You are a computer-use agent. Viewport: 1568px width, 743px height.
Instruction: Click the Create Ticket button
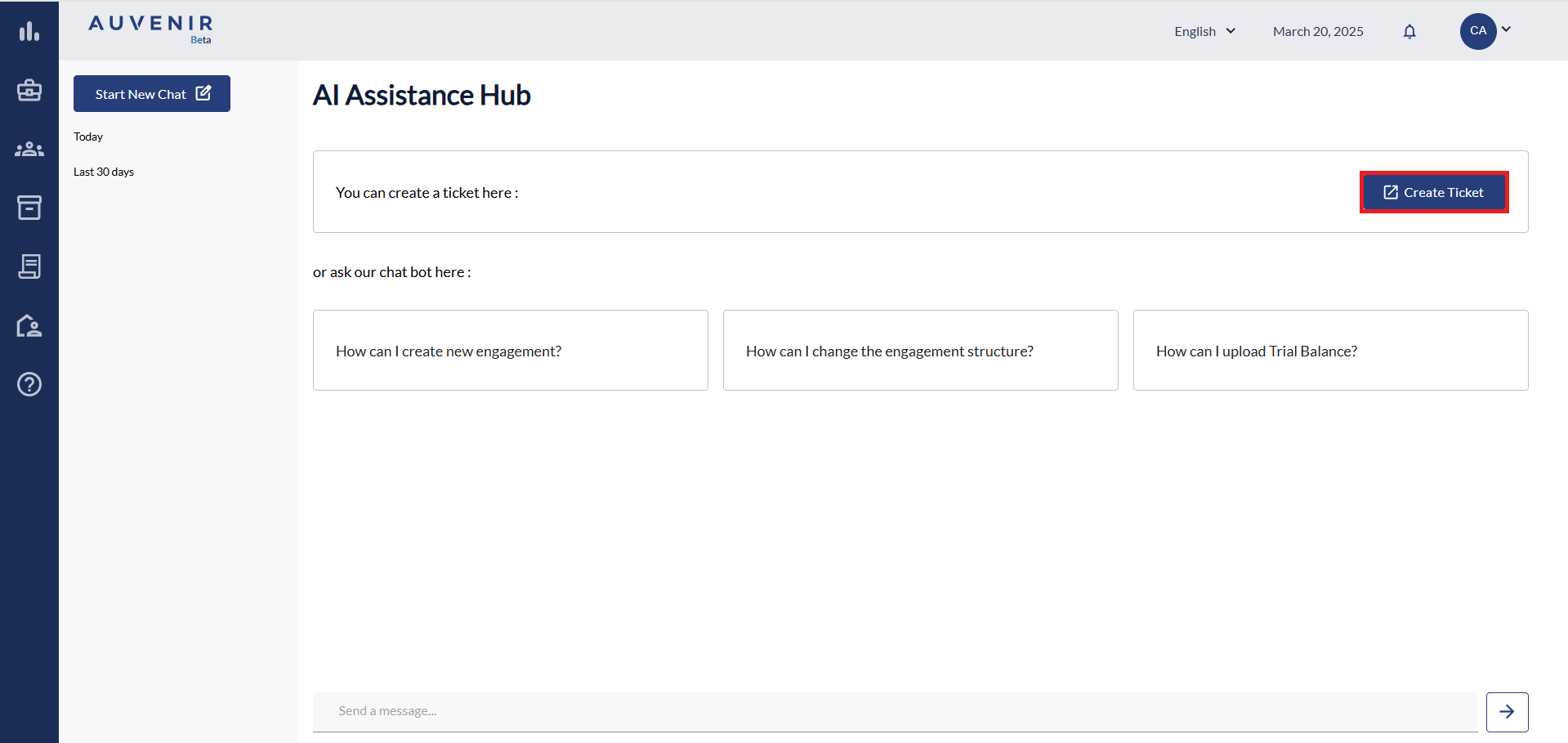(1434, 192)
